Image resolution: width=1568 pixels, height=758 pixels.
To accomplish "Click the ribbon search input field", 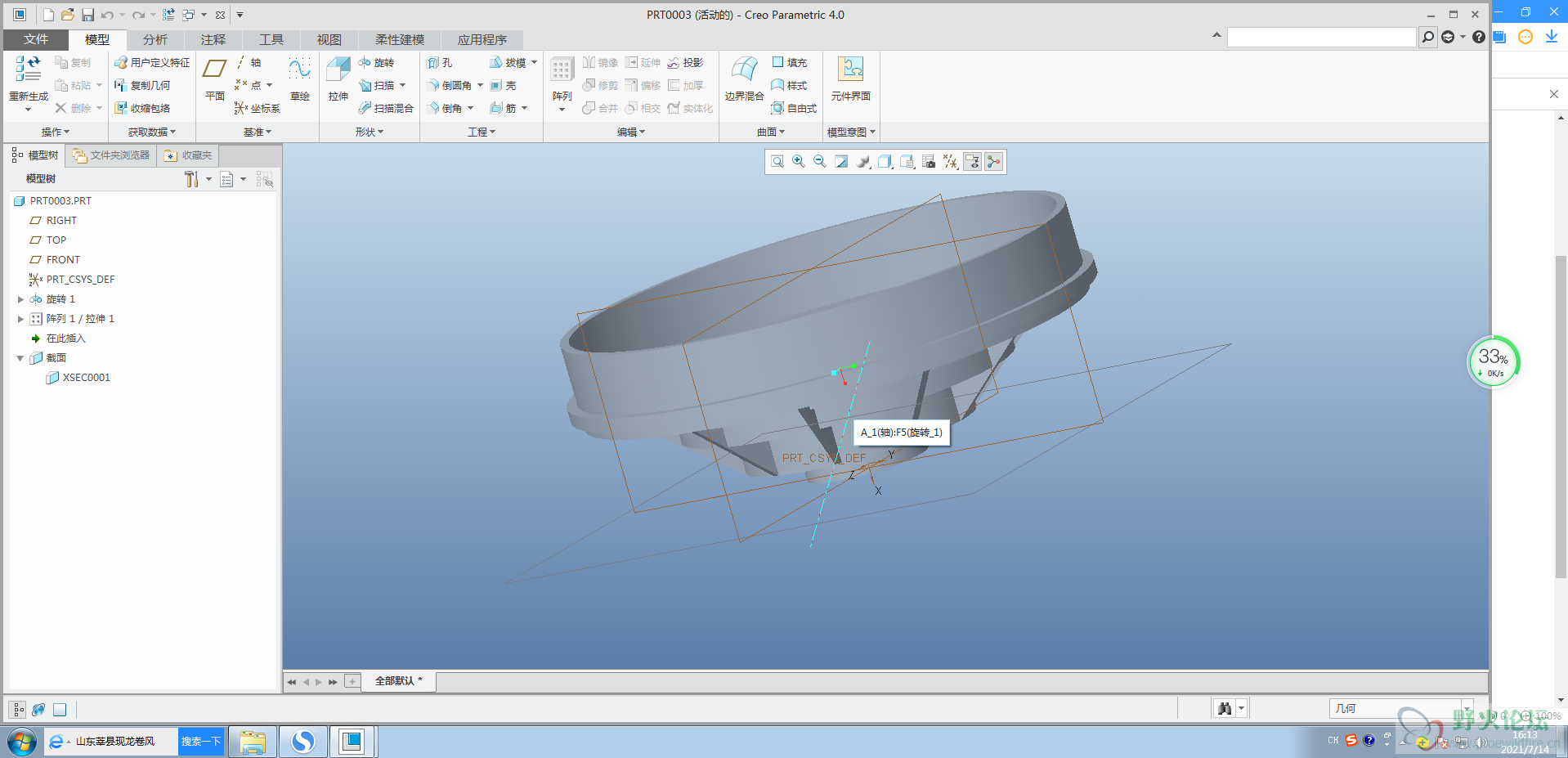I will coord(1321,37).
